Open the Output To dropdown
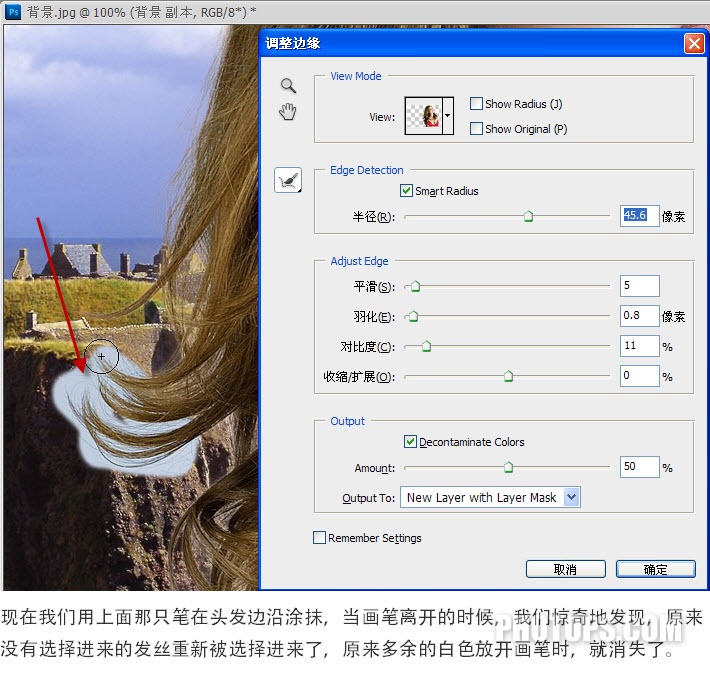710x673 pixels. (571, 497)
